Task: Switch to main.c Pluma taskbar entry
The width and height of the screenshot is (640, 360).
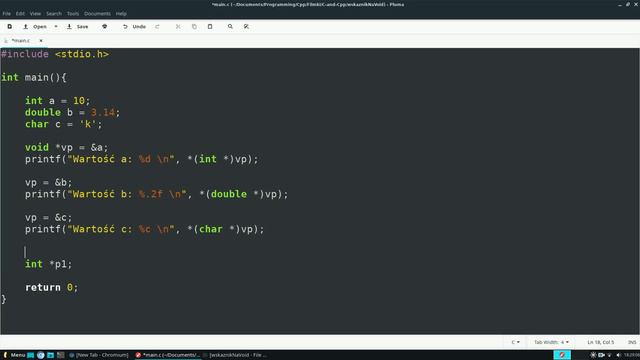Action: (x=168, y=355)
